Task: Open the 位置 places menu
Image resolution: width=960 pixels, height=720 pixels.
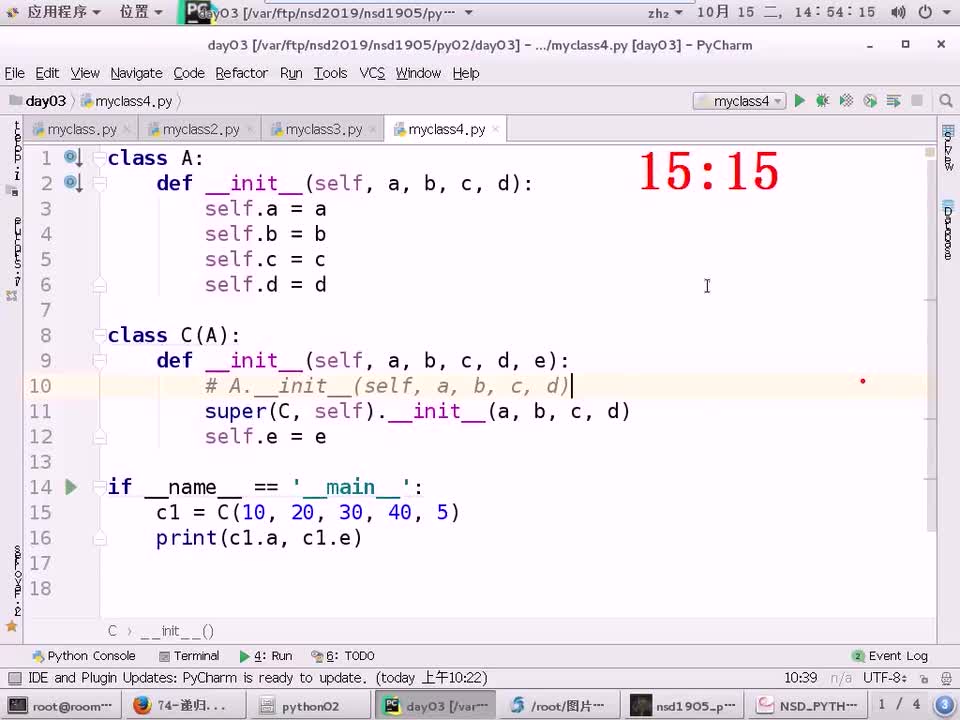Action: 141,12
